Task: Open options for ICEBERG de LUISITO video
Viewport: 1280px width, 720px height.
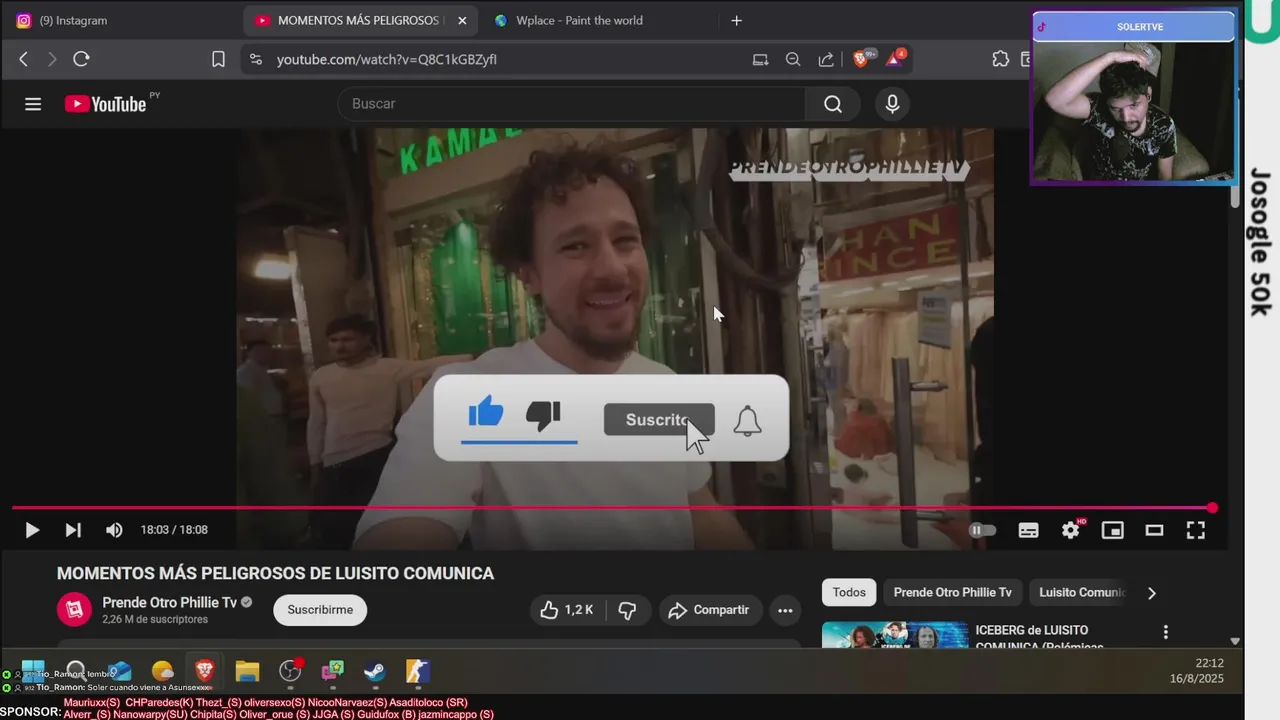Action: (x=1165, y=632)
